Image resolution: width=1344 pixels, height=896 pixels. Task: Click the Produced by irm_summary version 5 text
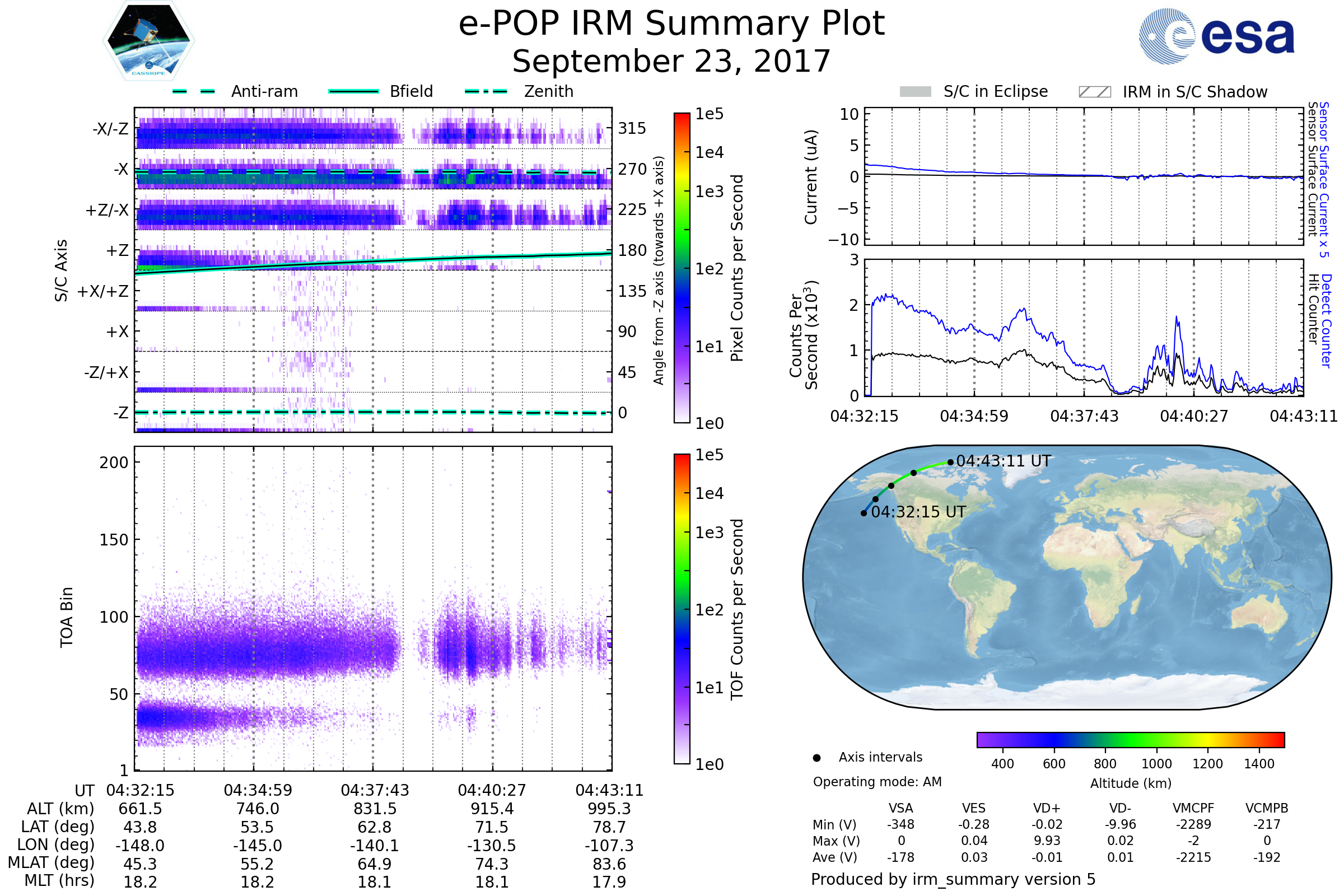953,879
